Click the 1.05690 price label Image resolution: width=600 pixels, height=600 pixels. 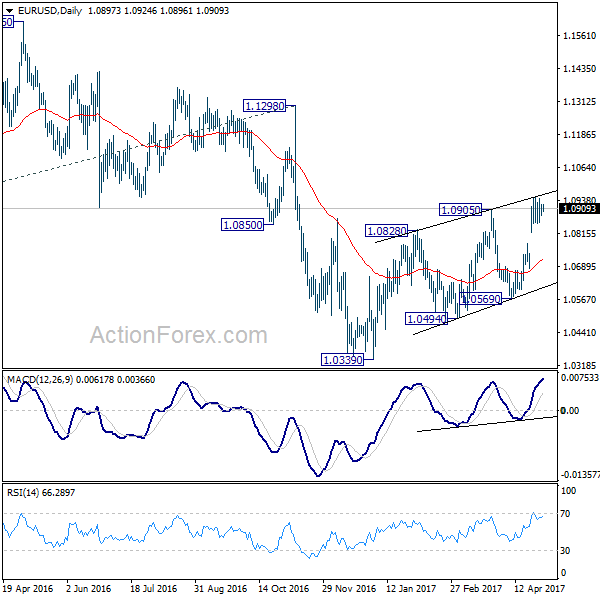point(481,298)
